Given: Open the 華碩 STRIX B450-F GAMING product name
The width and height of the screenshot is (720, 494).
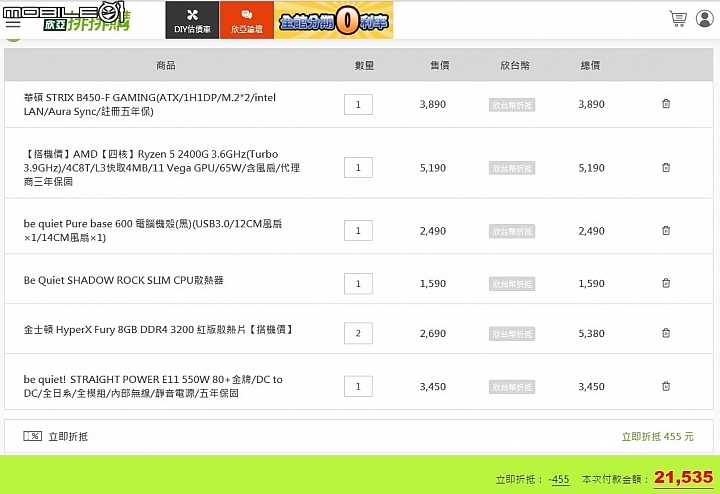Looking at the screenshot, I should (150, 104).
